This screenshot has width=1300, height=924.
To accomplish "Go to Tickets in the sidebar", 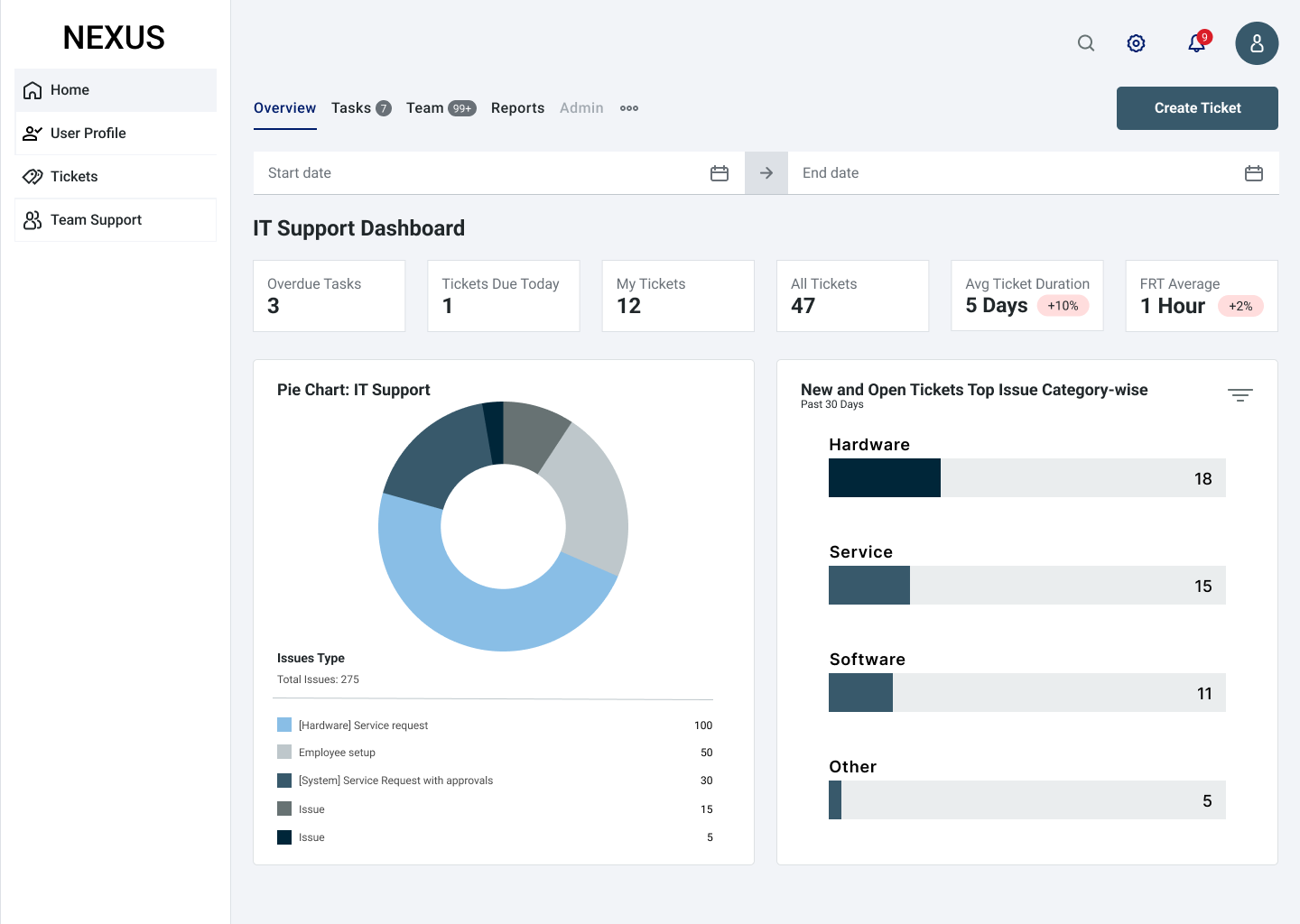I will [x=116, y=177].
